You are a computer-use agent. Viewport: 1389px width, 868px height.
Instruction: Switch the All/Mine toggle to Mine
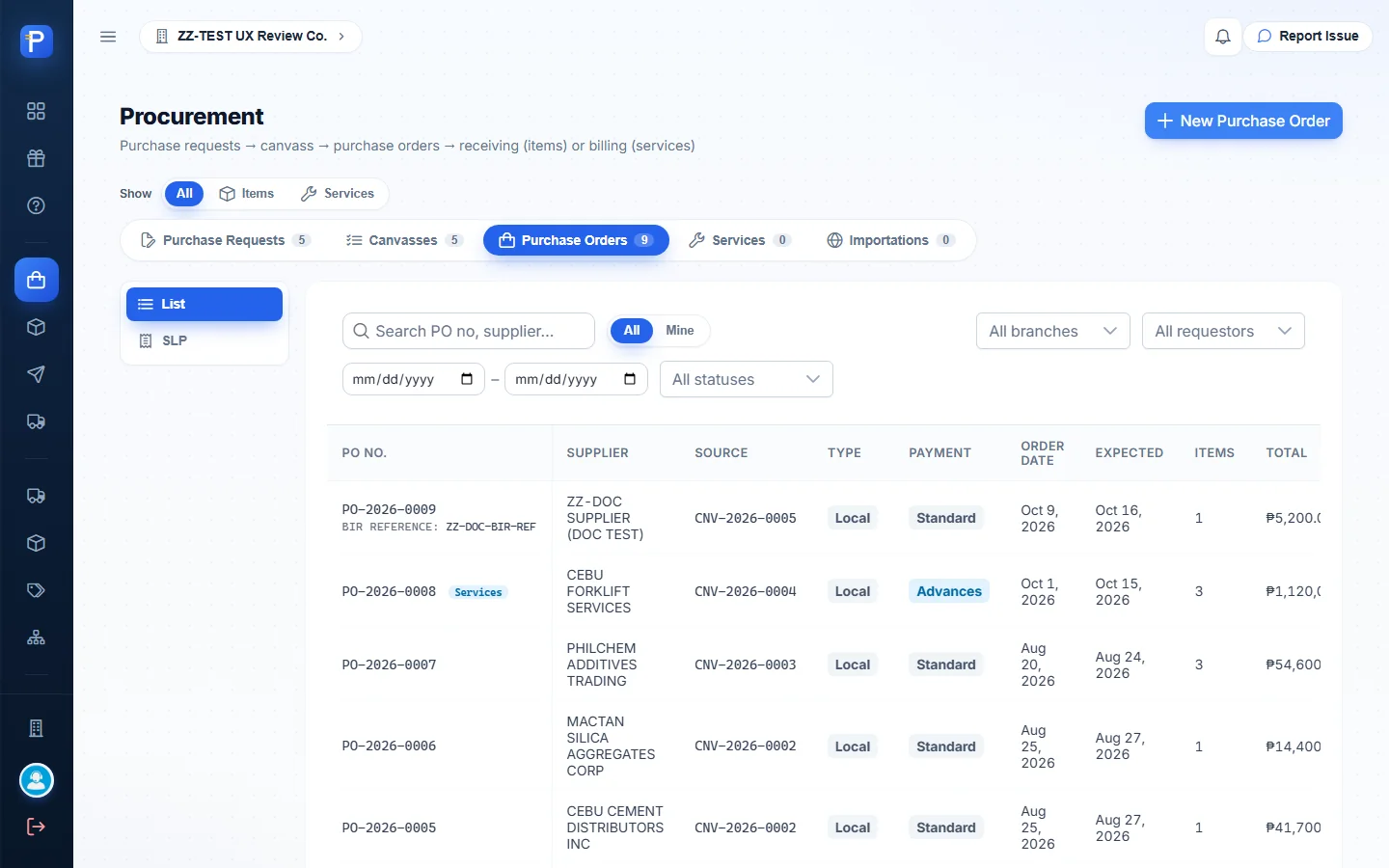pos(680,331)
